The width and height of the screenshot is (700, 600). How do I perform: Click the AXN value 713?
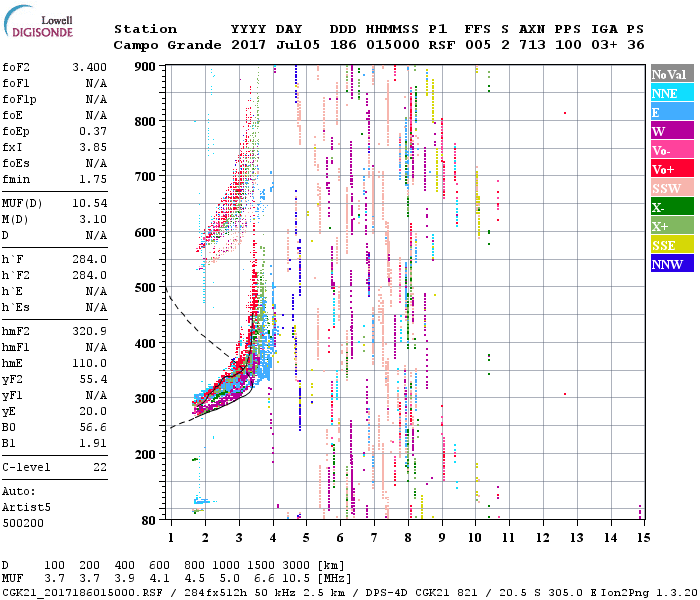pyautogui.click(x=532, y=45)
